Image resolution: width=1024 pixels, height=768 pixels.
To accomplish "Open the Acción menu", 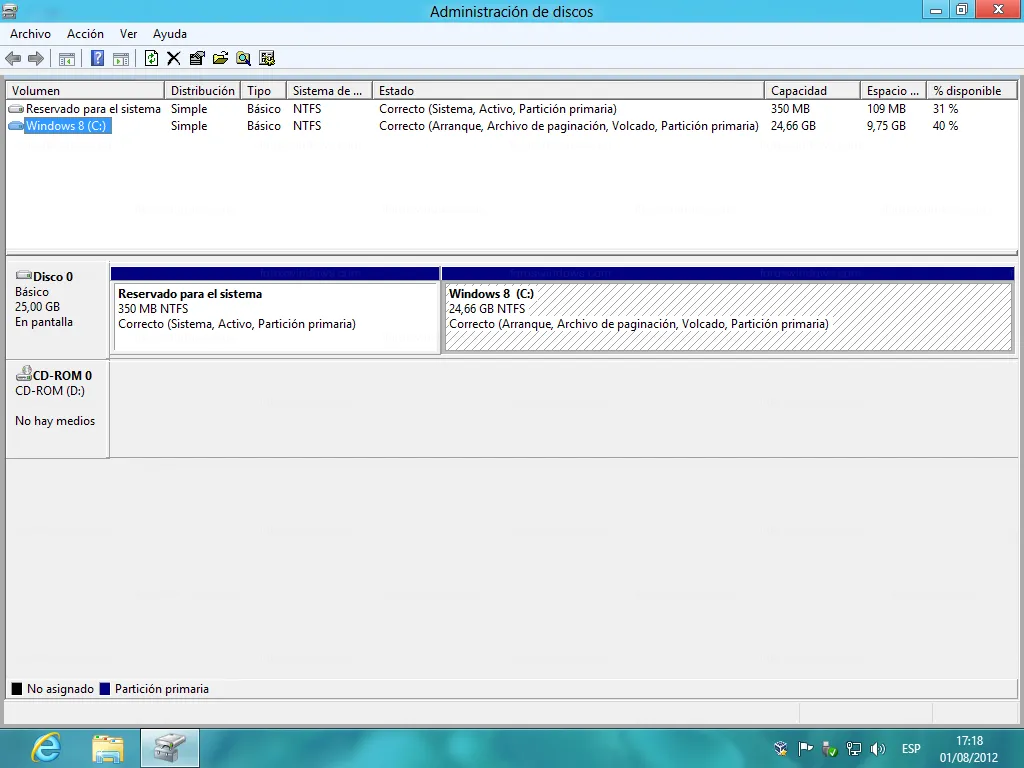I will click(x=85, y=34).
